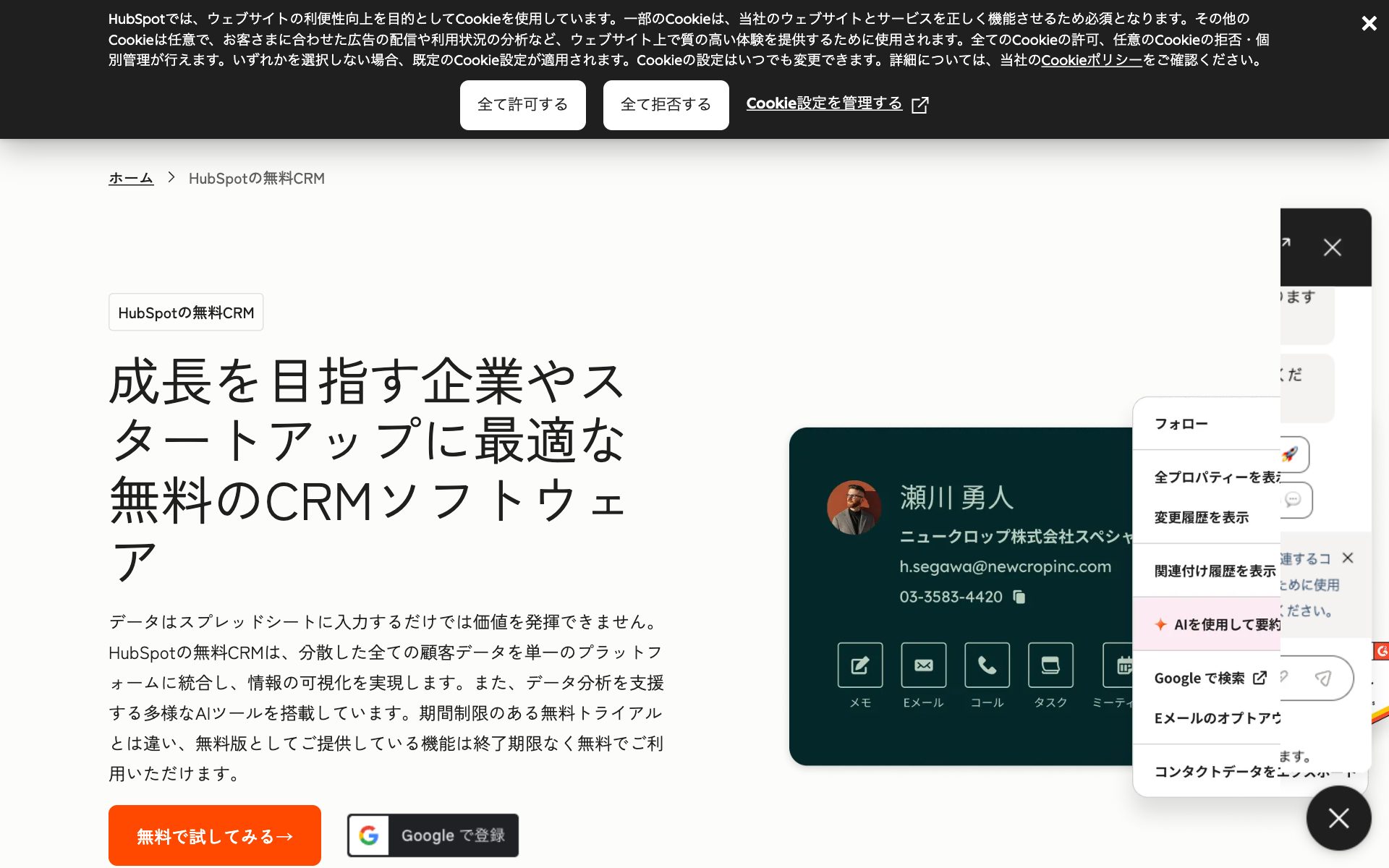Select フォロー in the context menu
This screenshot has width=1389, height=868.
(1207, 424)
